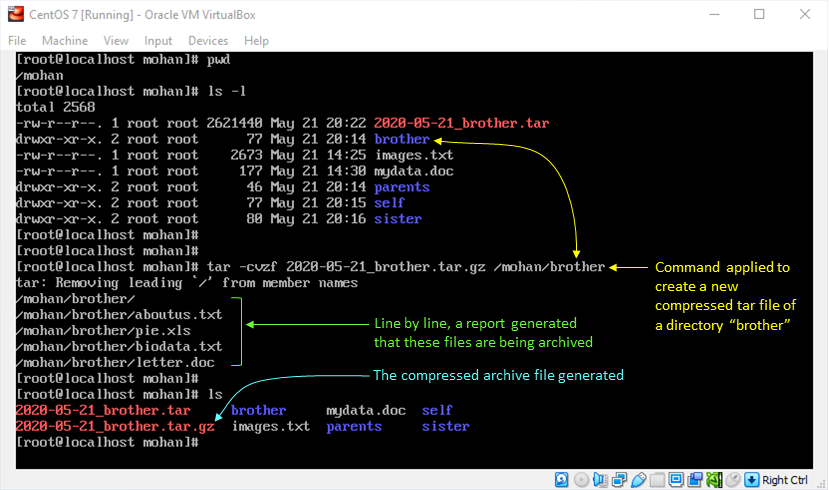
Task: Click the window resize grip at bottom corner
Action: pos(822,484)
